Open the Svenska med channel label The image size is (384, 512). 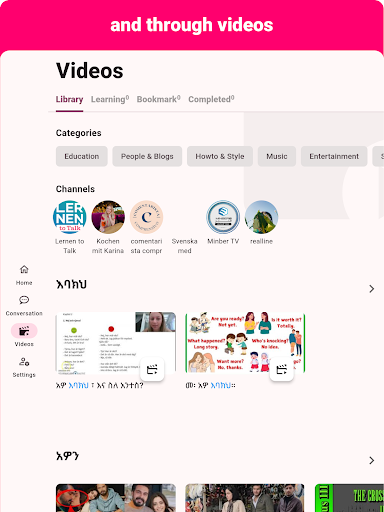point(185,246)
